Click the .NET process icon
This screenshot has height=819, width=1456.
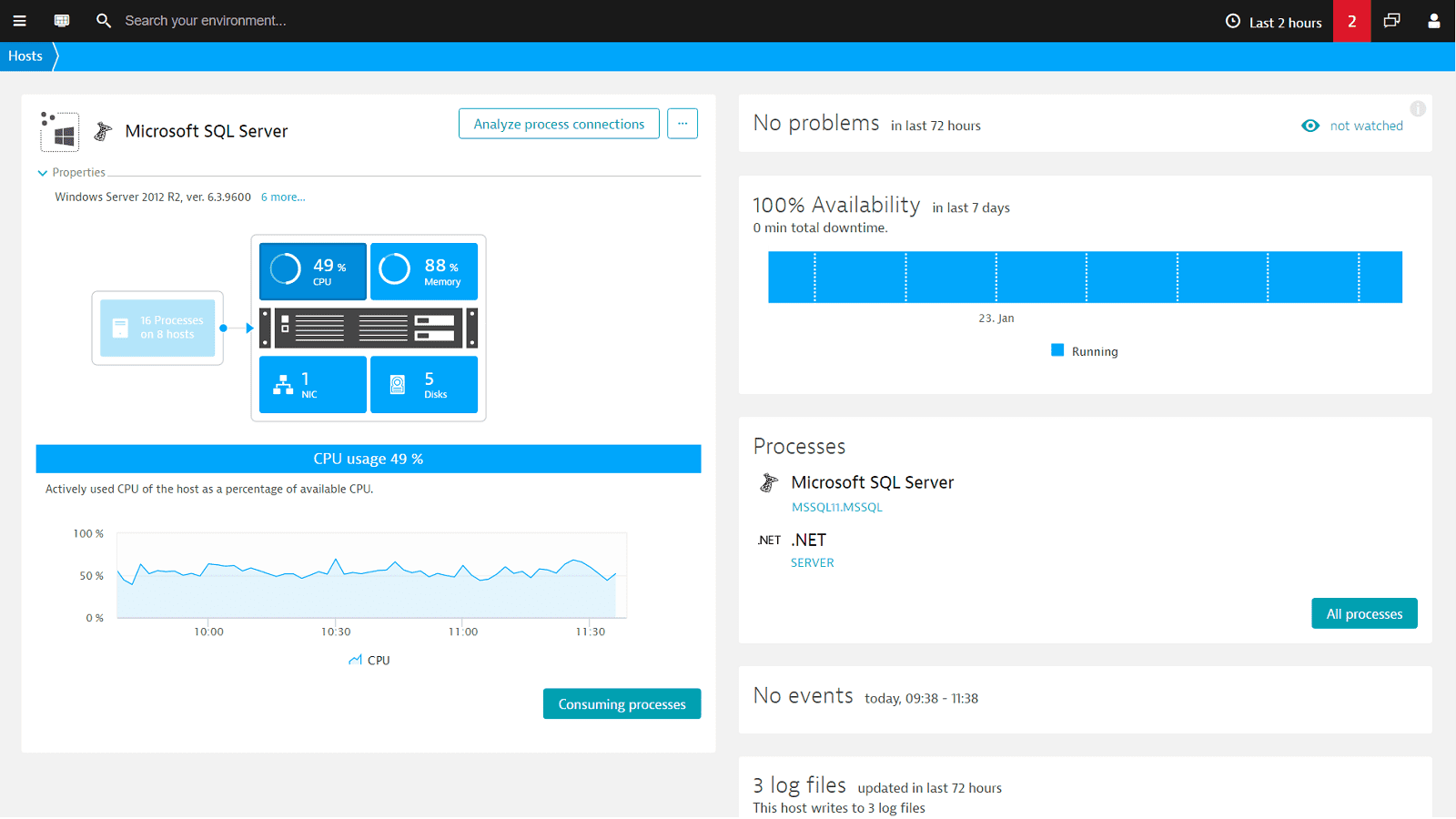[769, 541]
